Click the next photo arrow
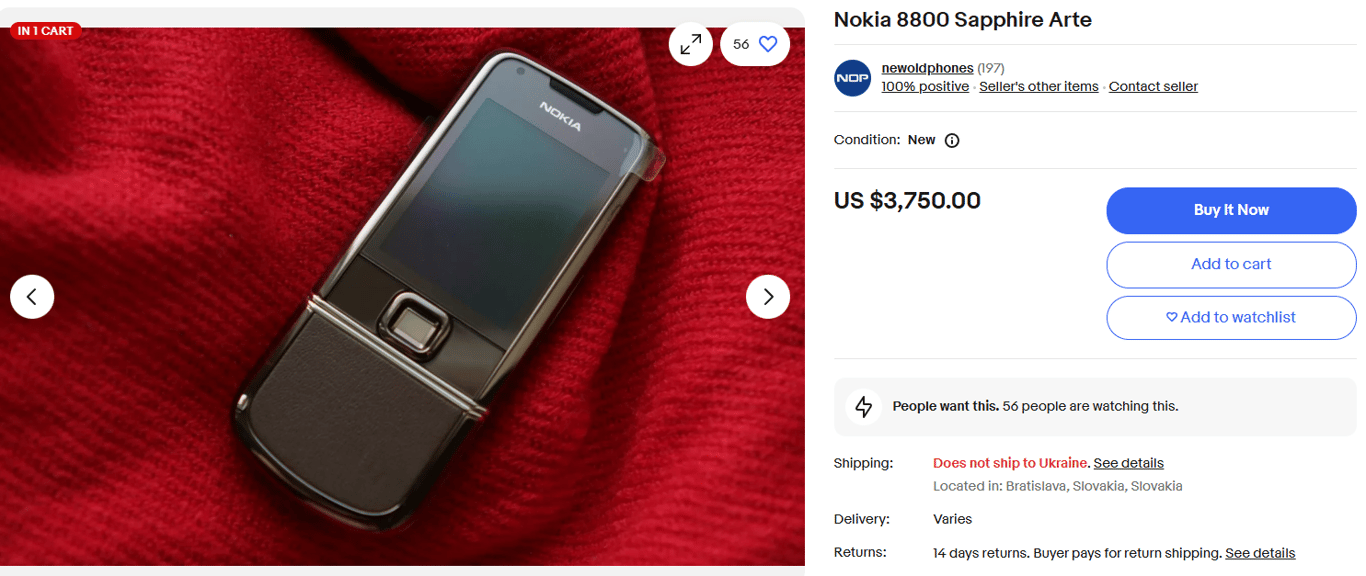1366x576 pixels. coord(768,296)
